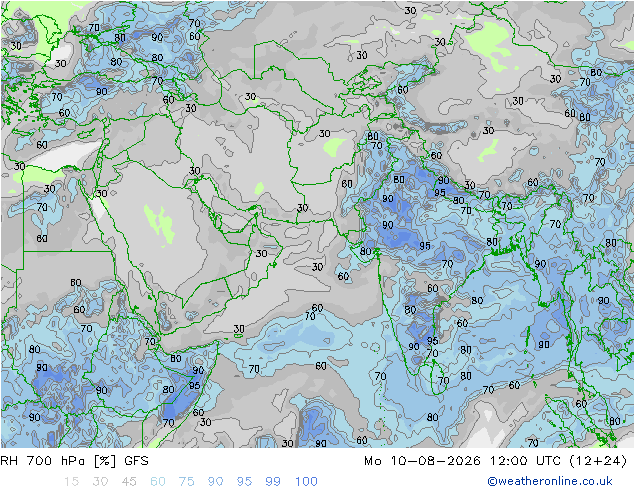Click legend value 45
The width and height of the screenshot is (634, 490).
click(129, 481)
